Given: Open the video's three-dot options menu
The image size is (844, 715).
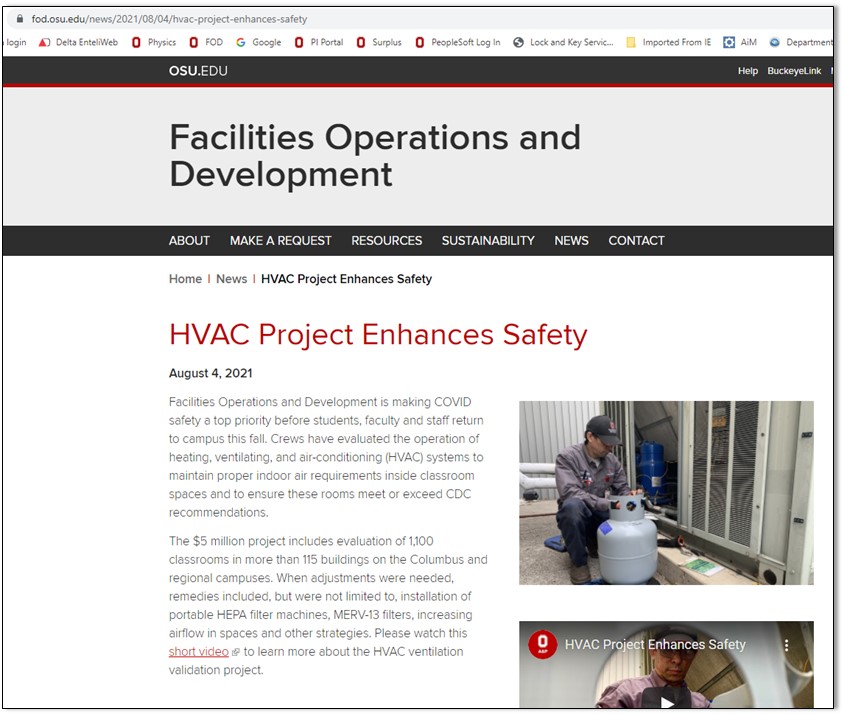Looking at the screenshot, I should click(786, 645).
